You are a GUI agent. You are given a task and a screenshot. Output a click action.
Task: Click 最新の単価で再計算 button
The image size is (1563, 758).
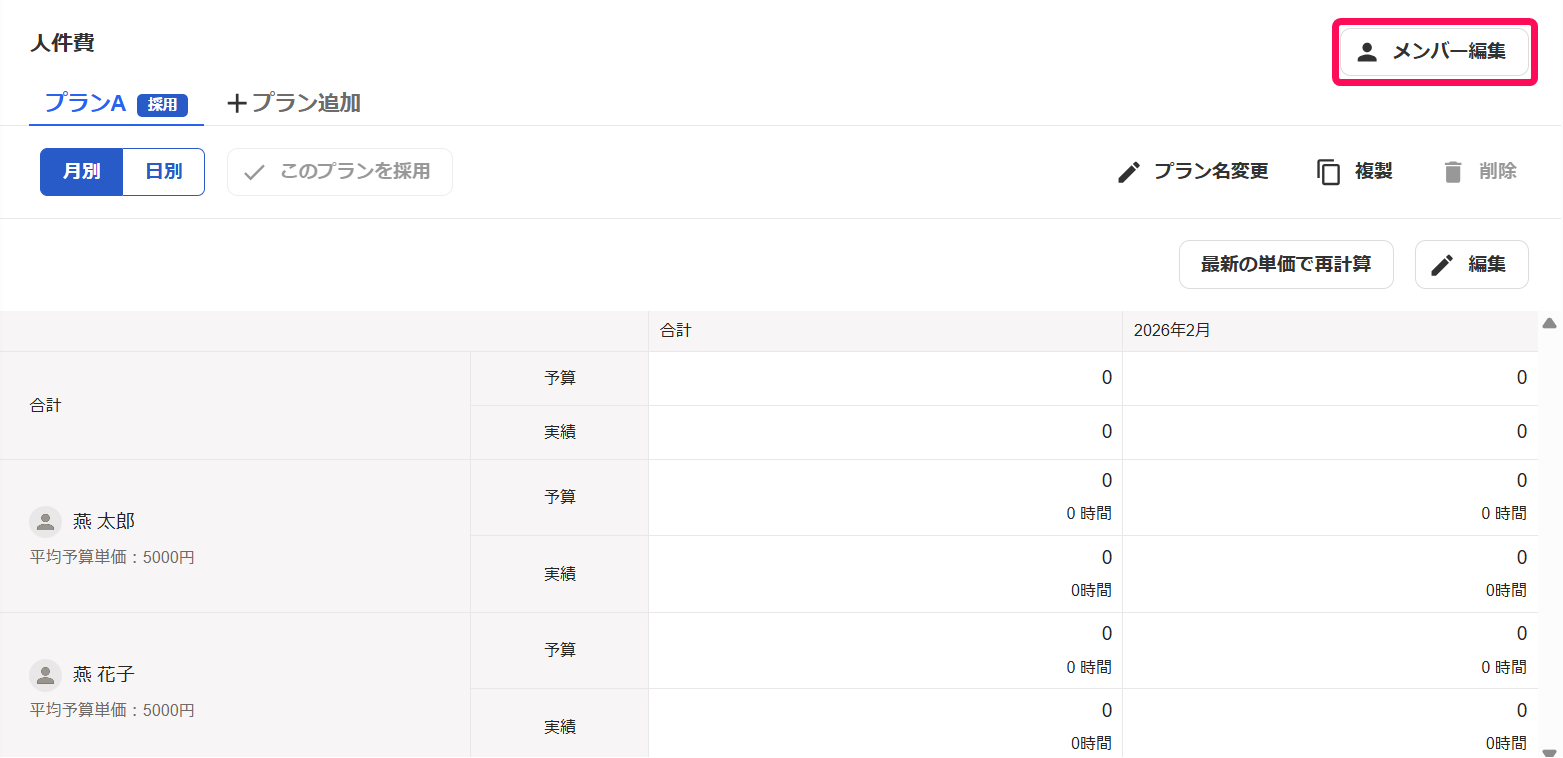pos(1286,265)
